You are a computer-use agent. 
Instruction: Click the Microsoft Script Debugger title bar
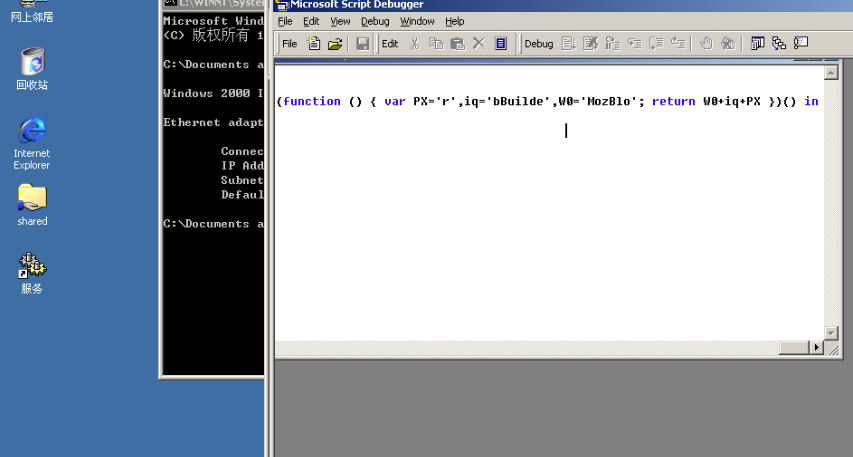coord(563,5)
